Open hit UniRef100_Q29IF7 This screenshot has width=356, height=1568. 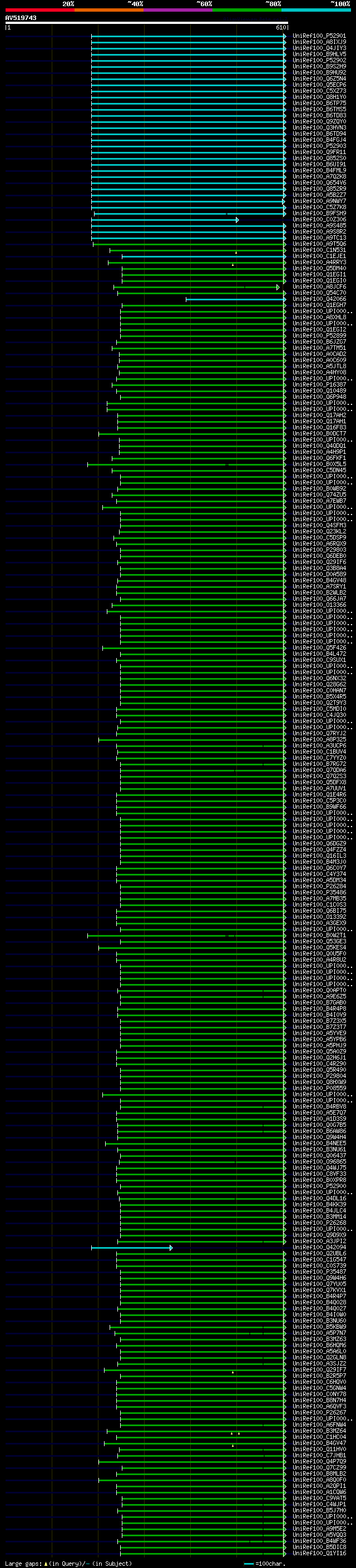pyautogui.click(x=319, y=1369)
